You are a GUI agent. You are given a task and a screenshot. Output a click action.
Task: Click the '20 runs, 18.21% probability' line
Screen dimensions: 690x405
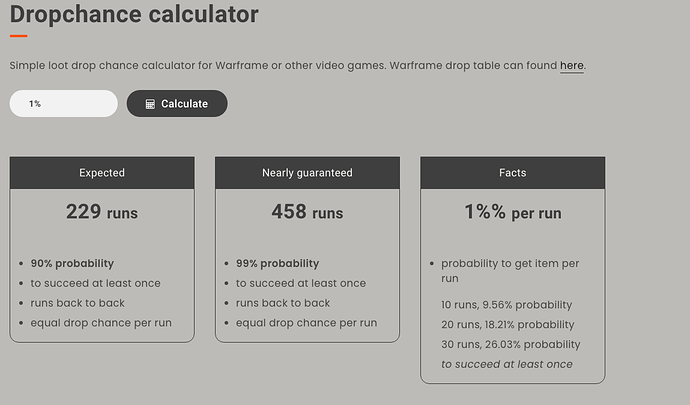(508, 325)
